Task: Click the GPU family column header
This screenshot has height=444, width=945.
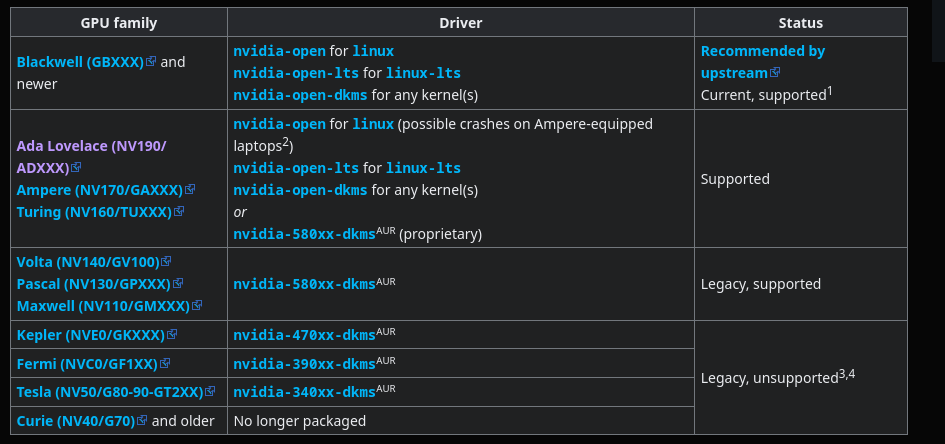Action: pyautogui.click(x=119, y=23)
